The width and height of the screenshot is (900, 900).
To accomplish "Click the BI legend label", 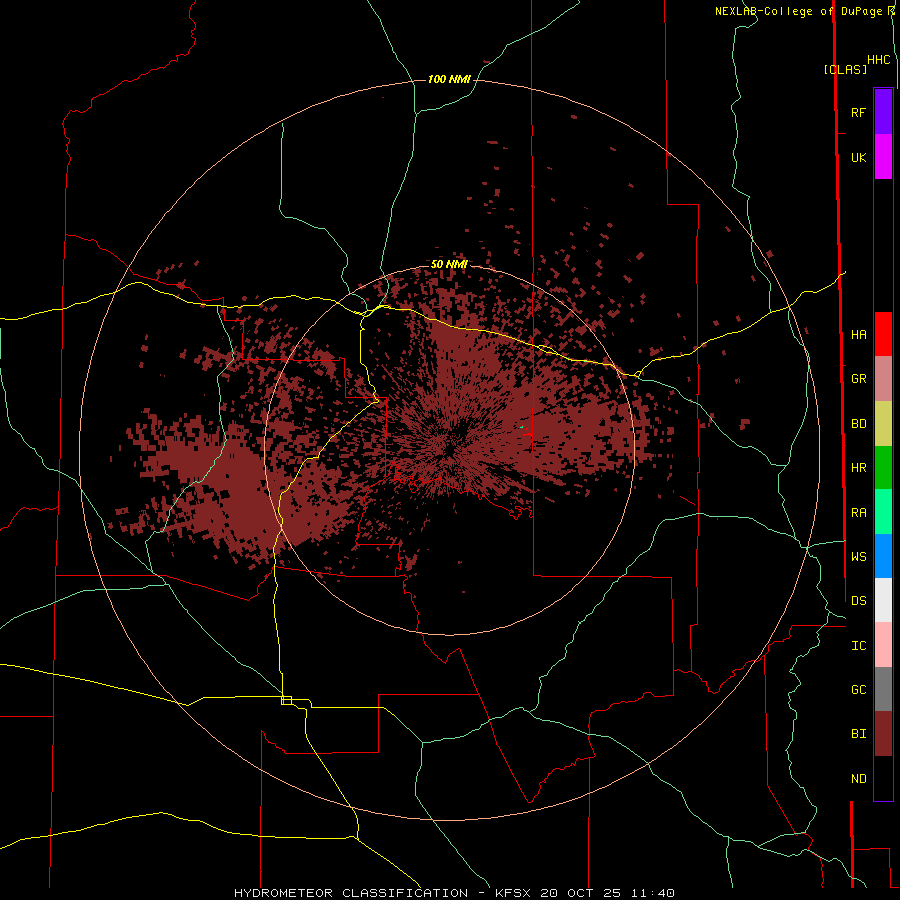I will pyautogui.click(x=858, y=734).
